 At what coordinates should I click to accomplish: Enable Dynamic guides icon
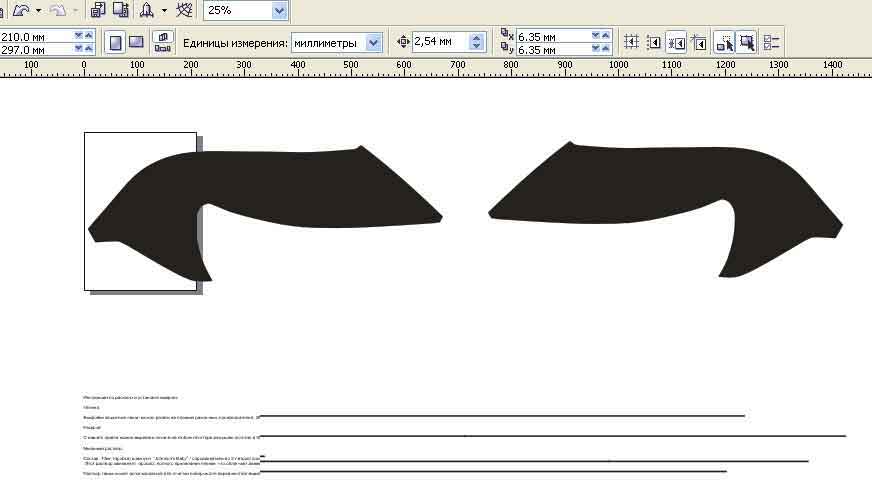[698, 42]
